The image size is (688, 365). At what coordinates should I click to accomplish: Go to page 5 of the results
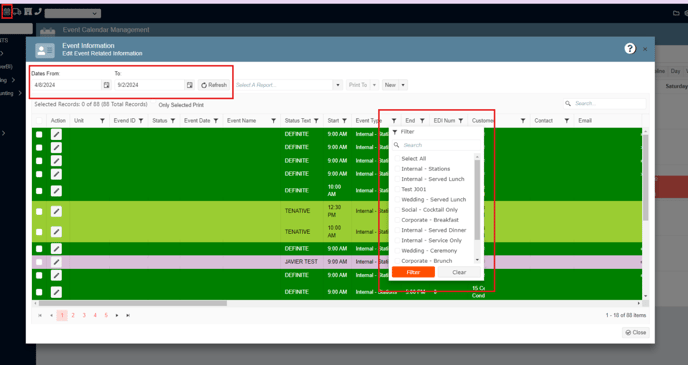tap(106, 315)
